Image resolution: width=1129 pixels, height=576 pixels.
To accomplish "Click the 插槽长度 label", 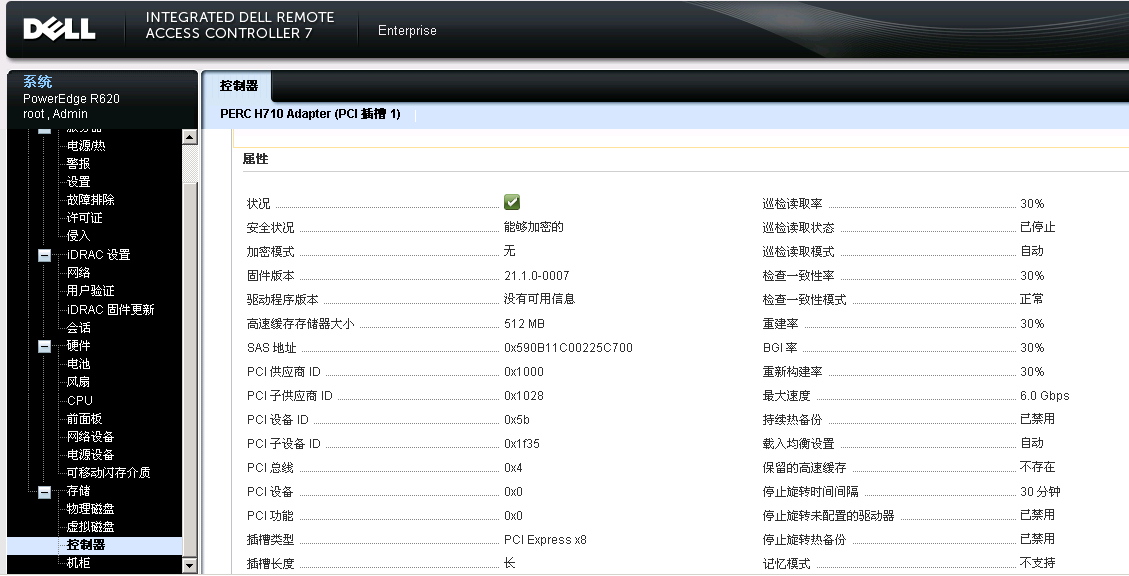I will tap(271, 564).
